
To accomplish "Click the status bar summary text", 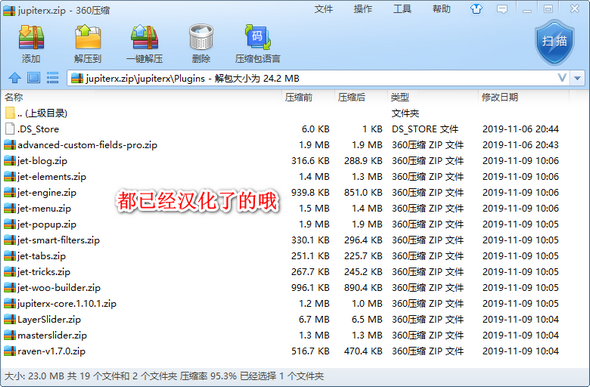I will coord(164,376).
